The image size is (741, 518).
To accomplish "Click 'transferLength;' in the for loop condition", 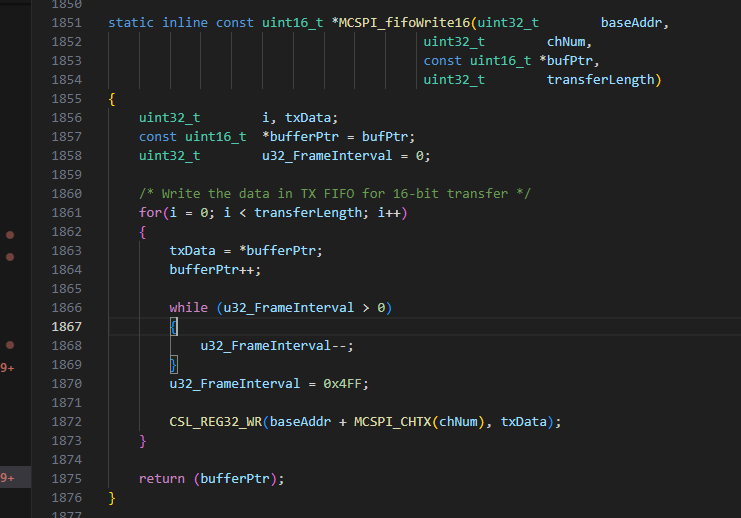I will coord(311,213).
